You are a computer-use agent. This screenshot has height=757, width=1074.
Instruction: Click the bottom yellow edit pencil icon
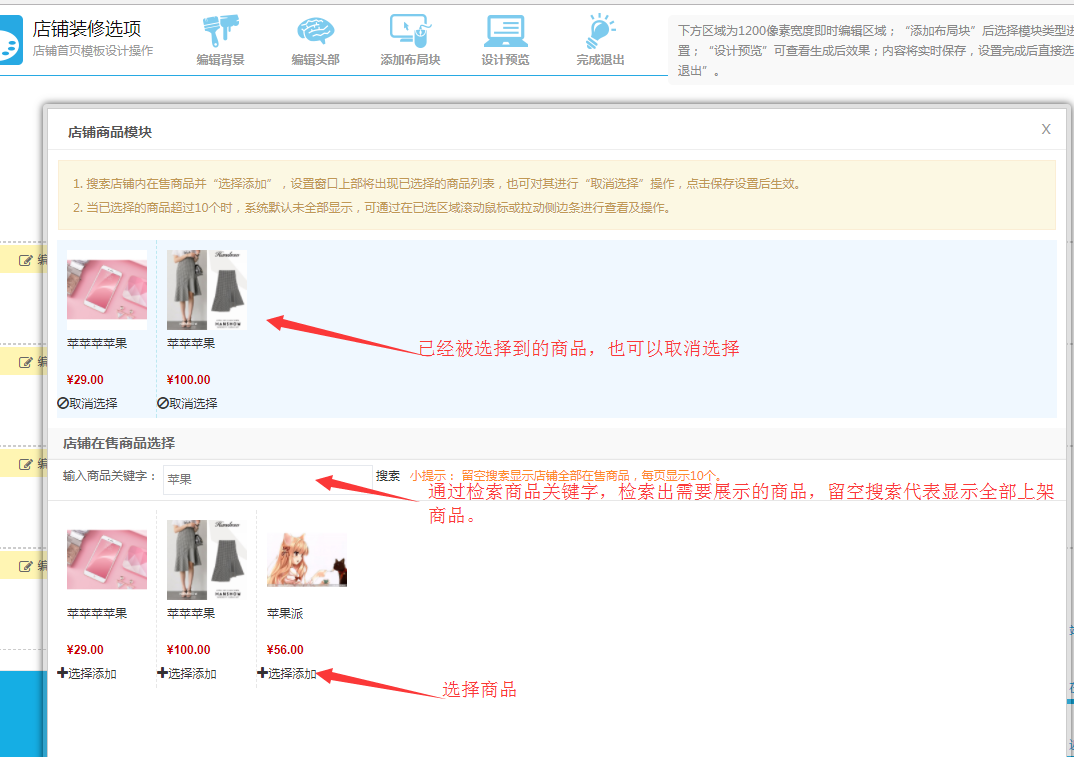26,566
